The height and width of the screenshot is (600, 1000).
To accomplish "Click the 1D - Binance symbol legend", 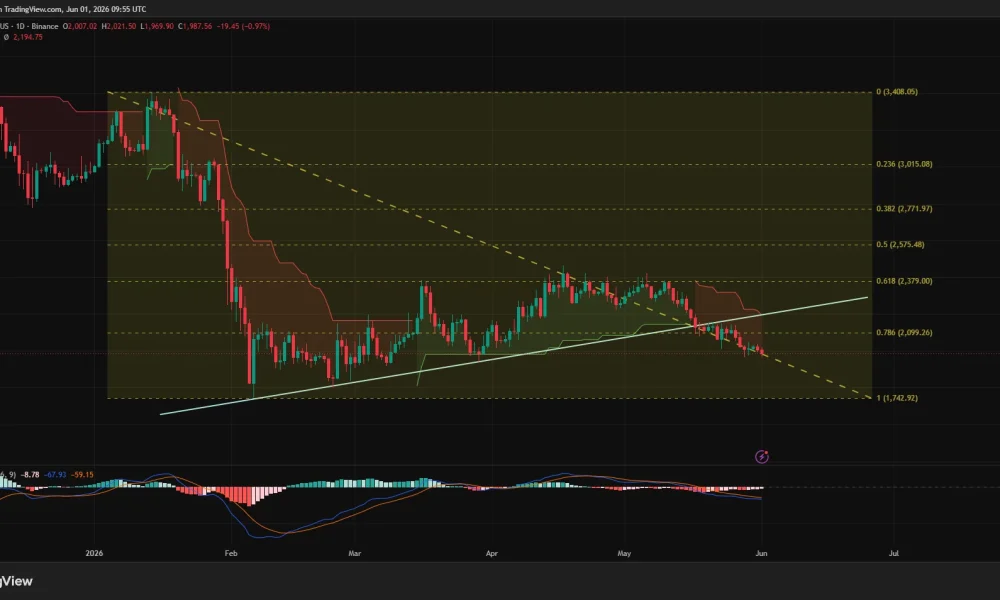I will 29,27.
